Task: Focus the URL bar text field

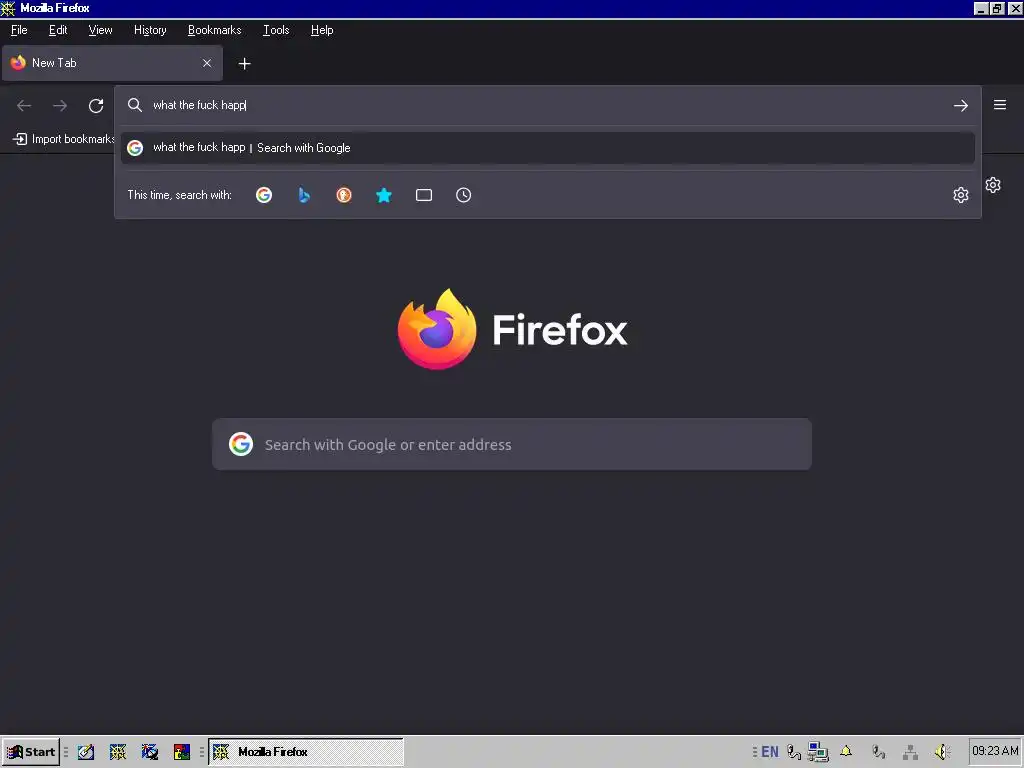Action: (x=549, y=105)
